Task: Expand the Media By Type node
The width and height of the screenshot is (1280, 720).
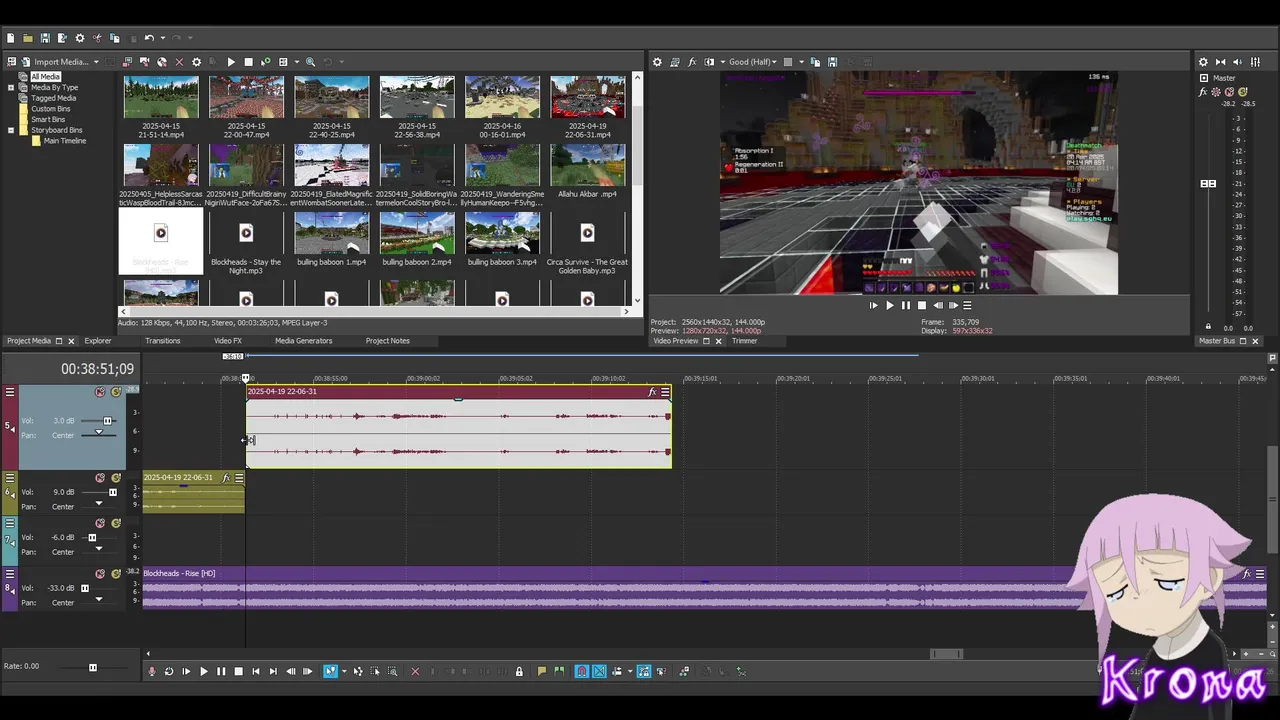Action: click(11, 87)
